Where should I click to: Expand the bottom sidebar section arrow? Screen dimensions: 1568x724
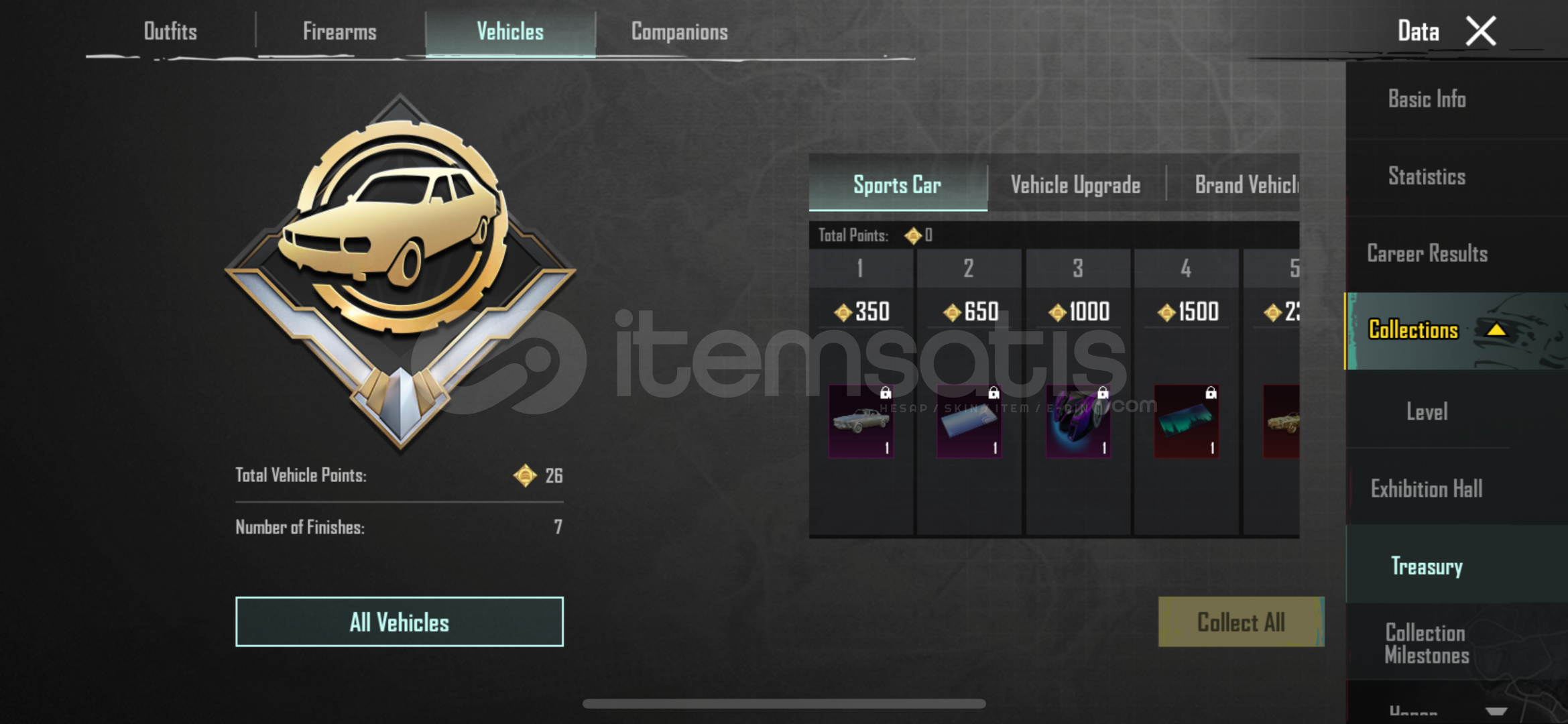[x=1496, y=711]
